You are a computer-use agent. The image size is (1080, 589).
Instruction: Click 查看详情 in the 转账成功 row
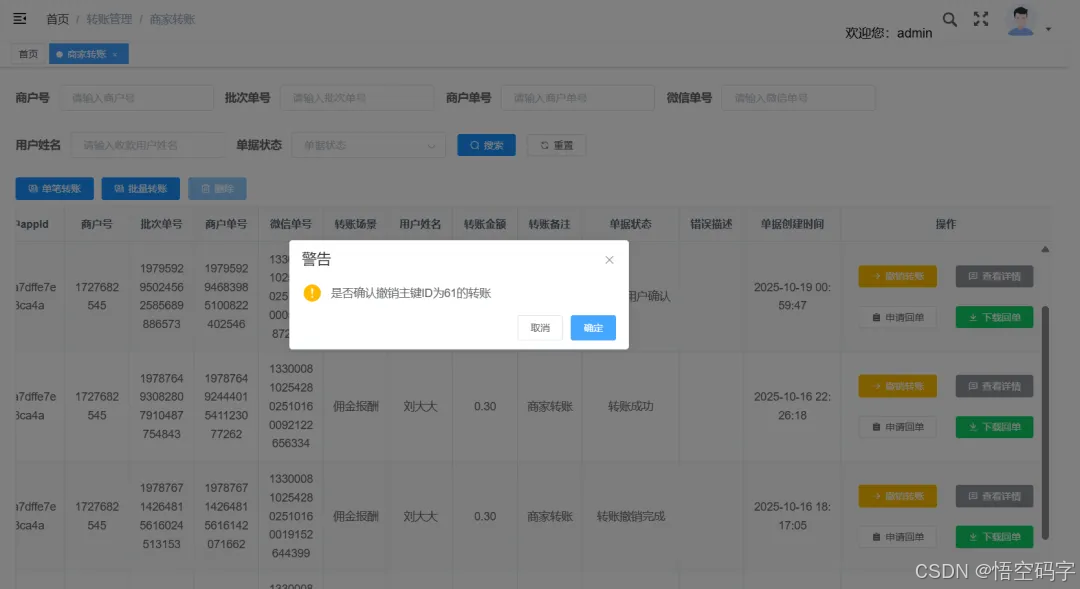994,386
